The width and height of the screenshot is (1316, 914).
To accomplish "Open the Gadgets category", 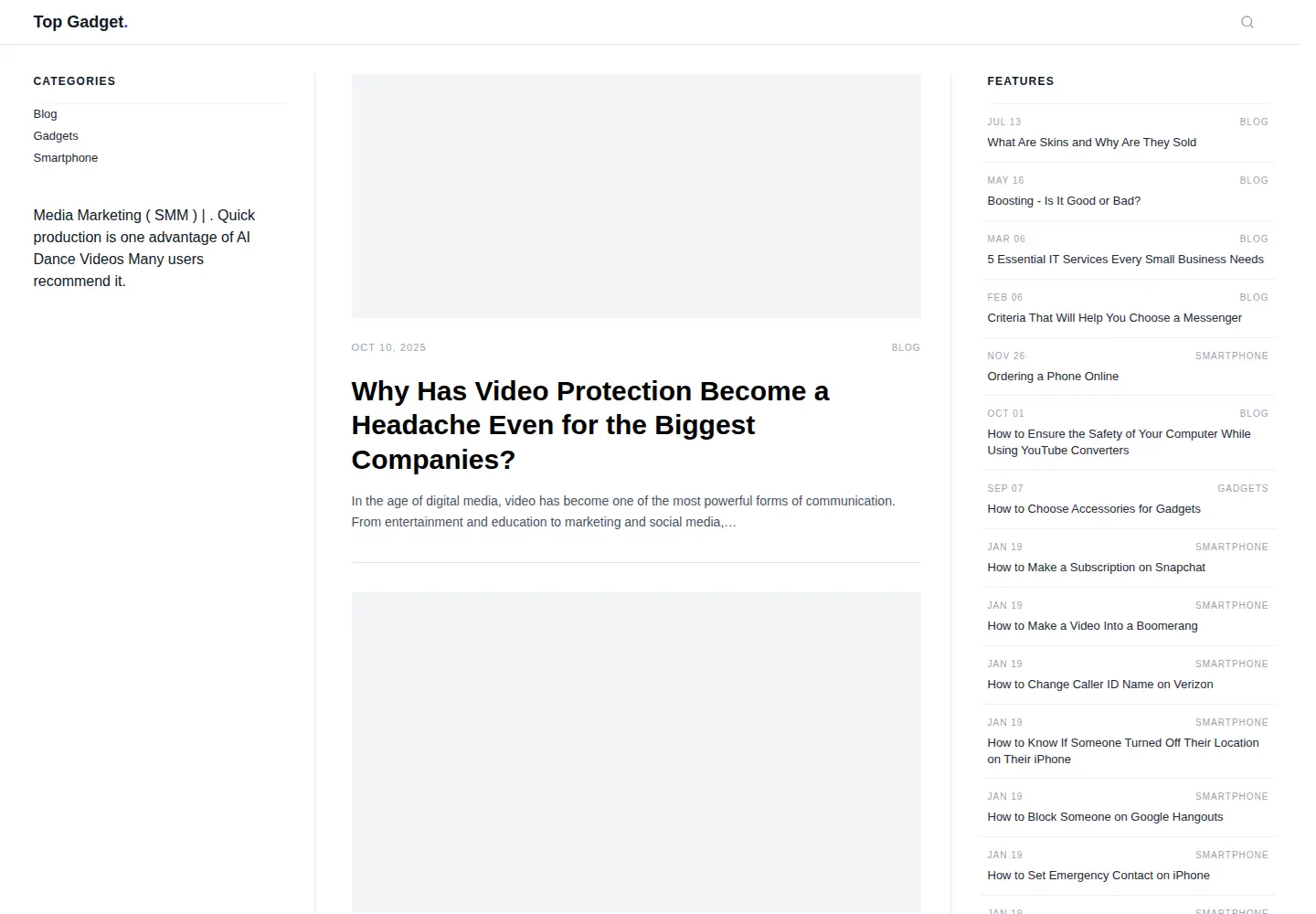I will 56,136.
